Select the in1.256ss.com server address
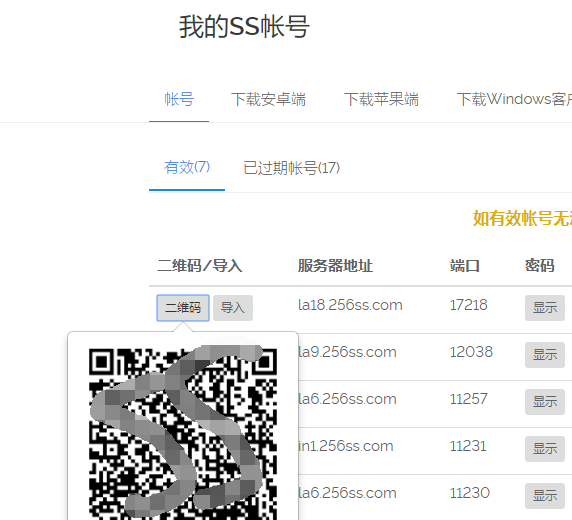 346,446
